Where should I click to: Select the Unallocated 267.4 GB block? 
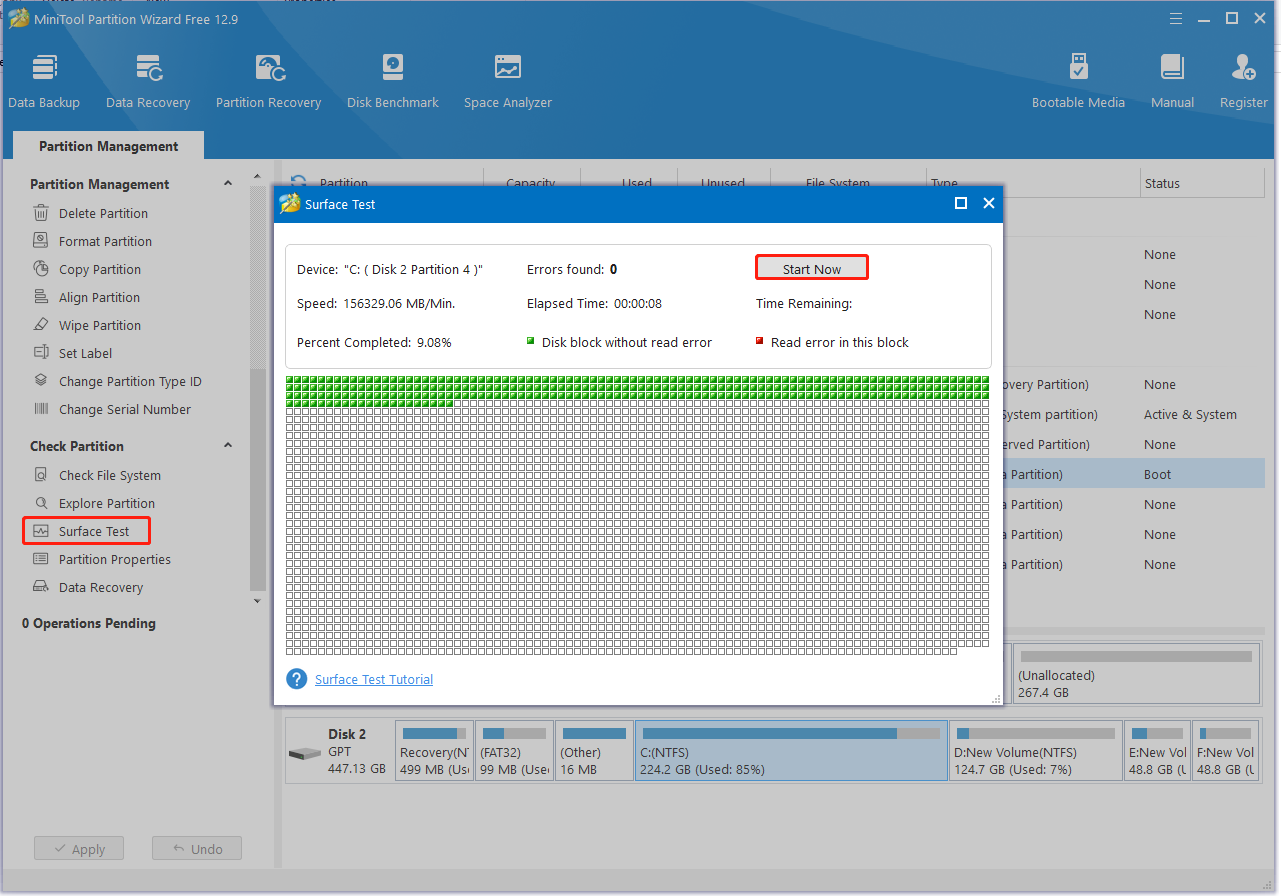coord(1136,673)
